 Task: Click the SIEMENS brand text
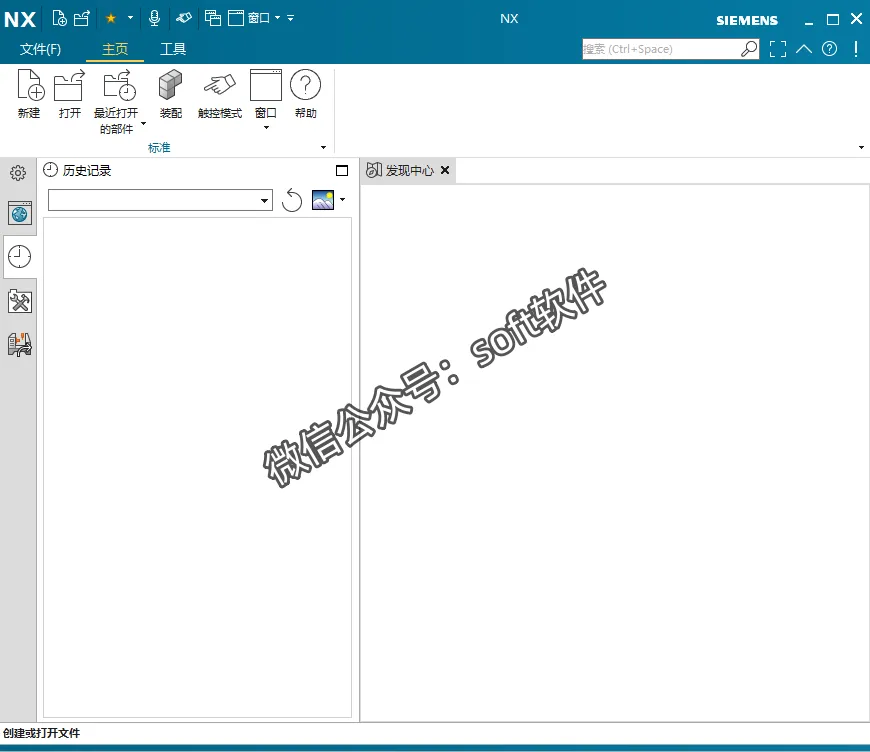click(747, 21)
